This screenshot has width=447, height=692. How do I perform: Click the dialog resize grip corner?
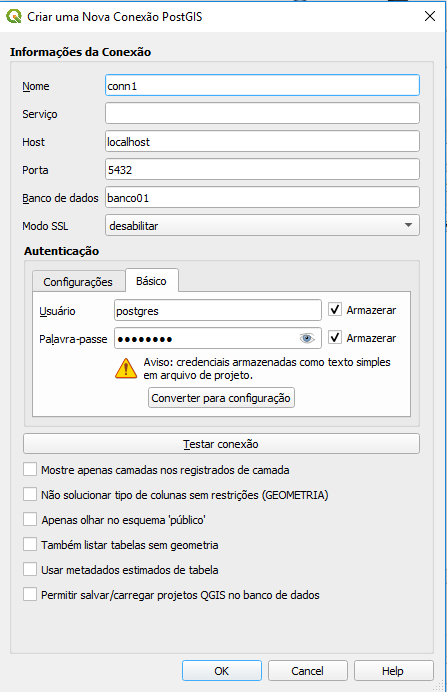click(439, 685)
